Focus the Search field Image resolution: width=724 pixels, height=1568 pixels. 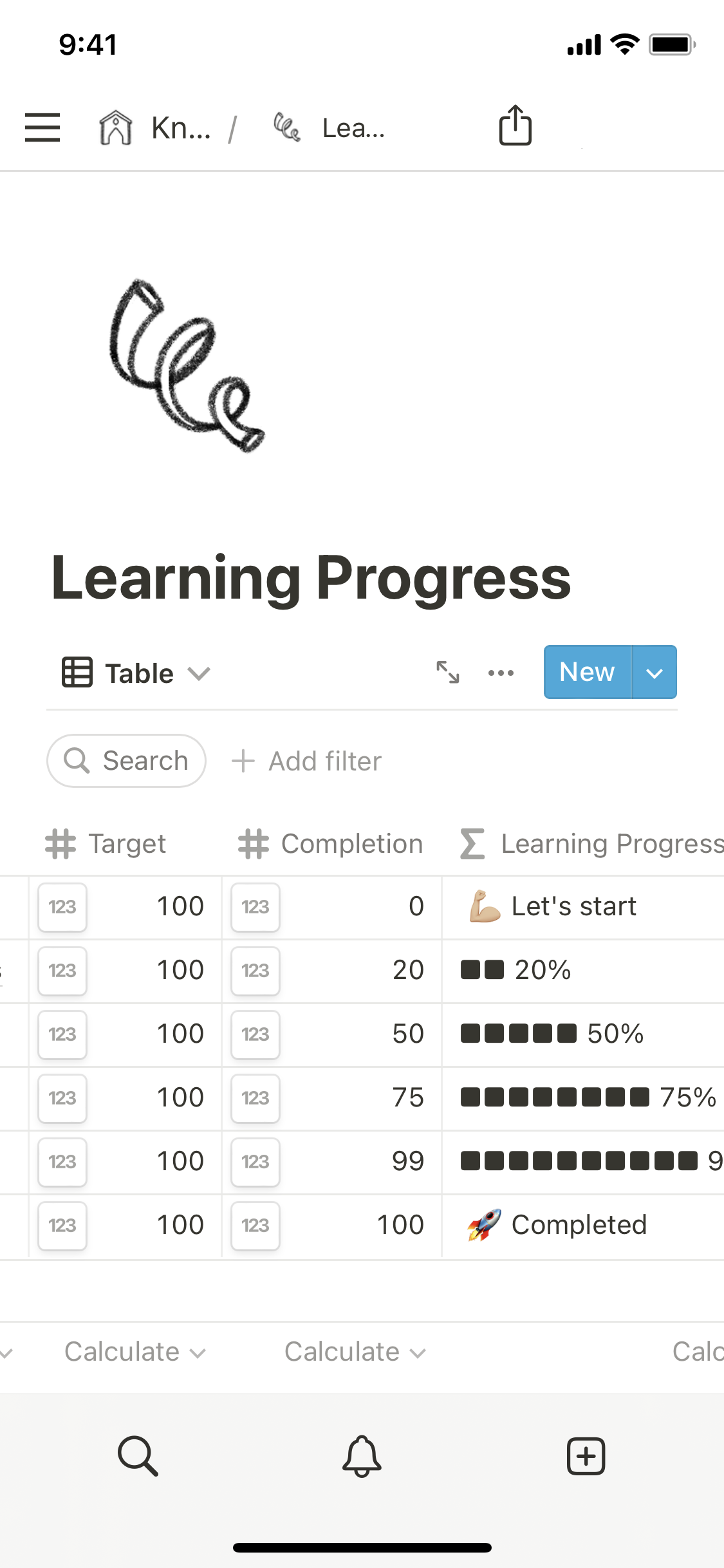point(127,761)
